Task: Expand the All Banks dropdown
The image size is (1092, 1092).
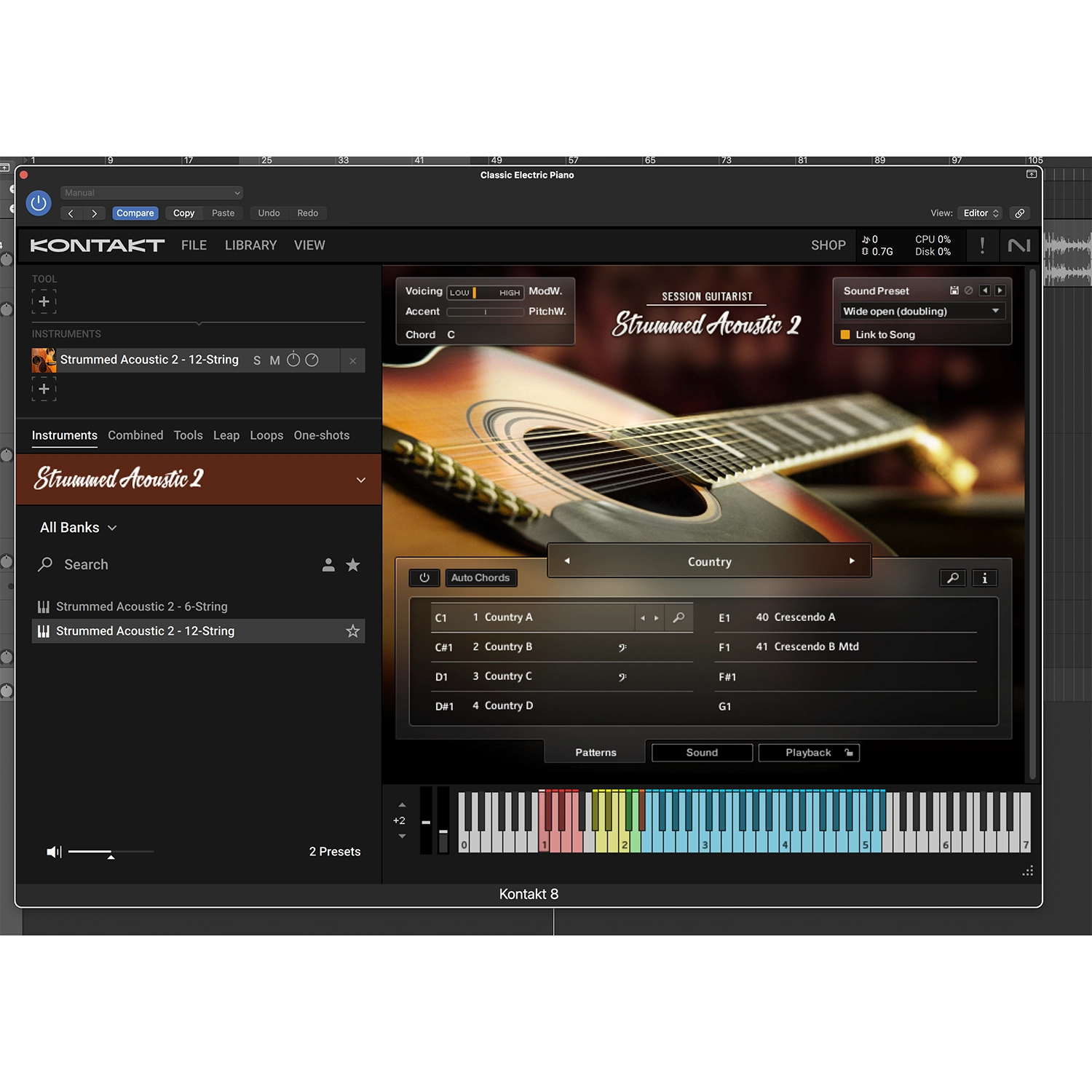Action: click(79, 528)
